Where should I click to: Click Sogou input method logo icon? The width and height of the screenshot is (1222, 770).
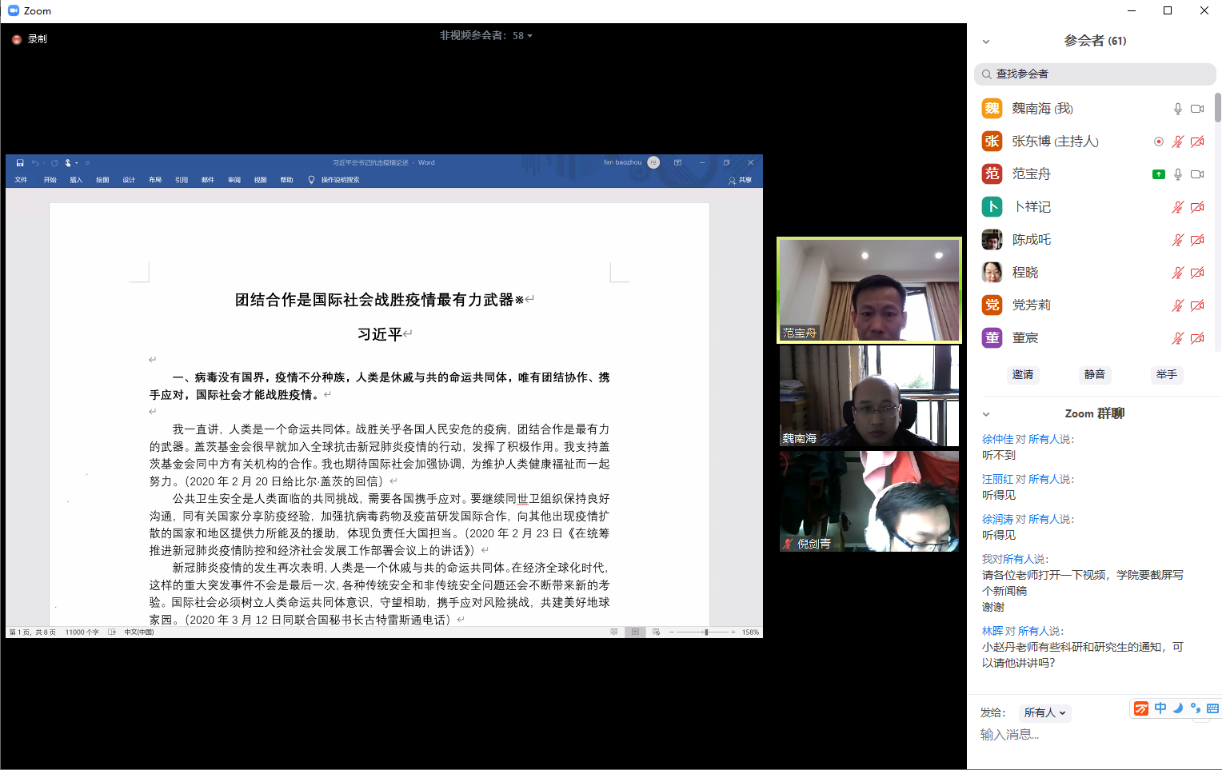point(1142,708)
